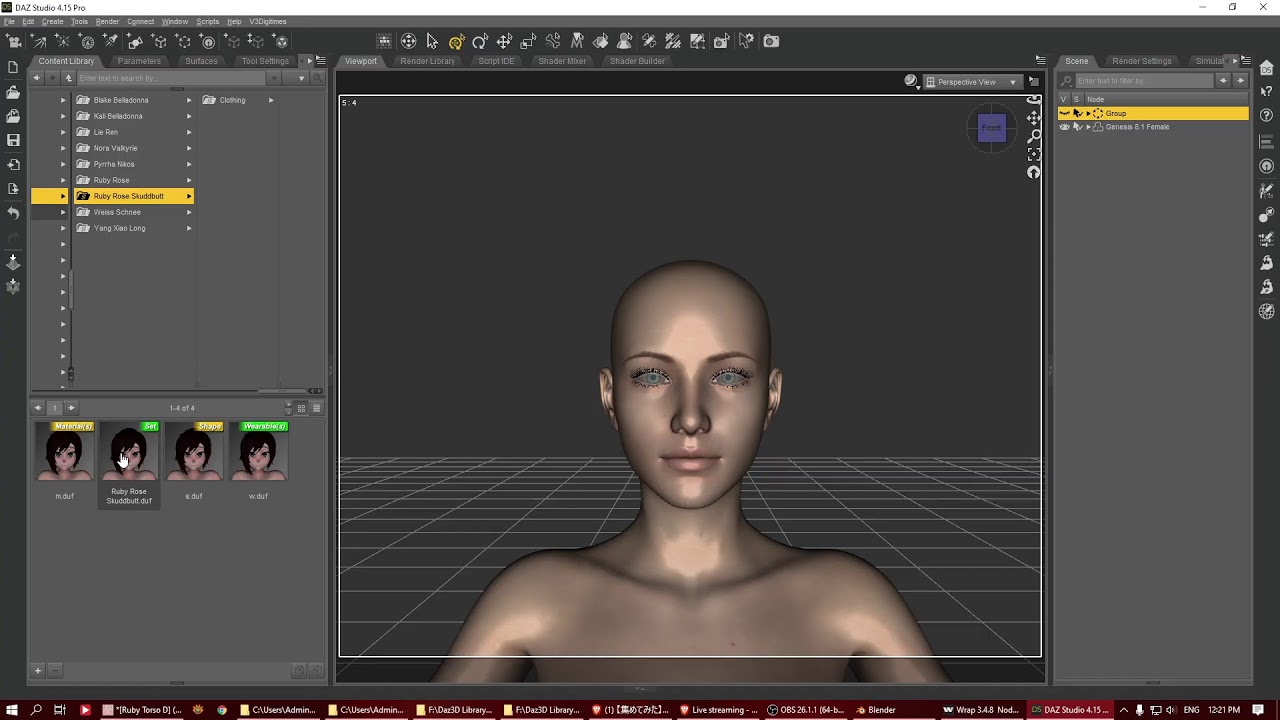1280x720 pixels.
Task: Click the globe icon in the right sidebar
Action: (1266, 311)
